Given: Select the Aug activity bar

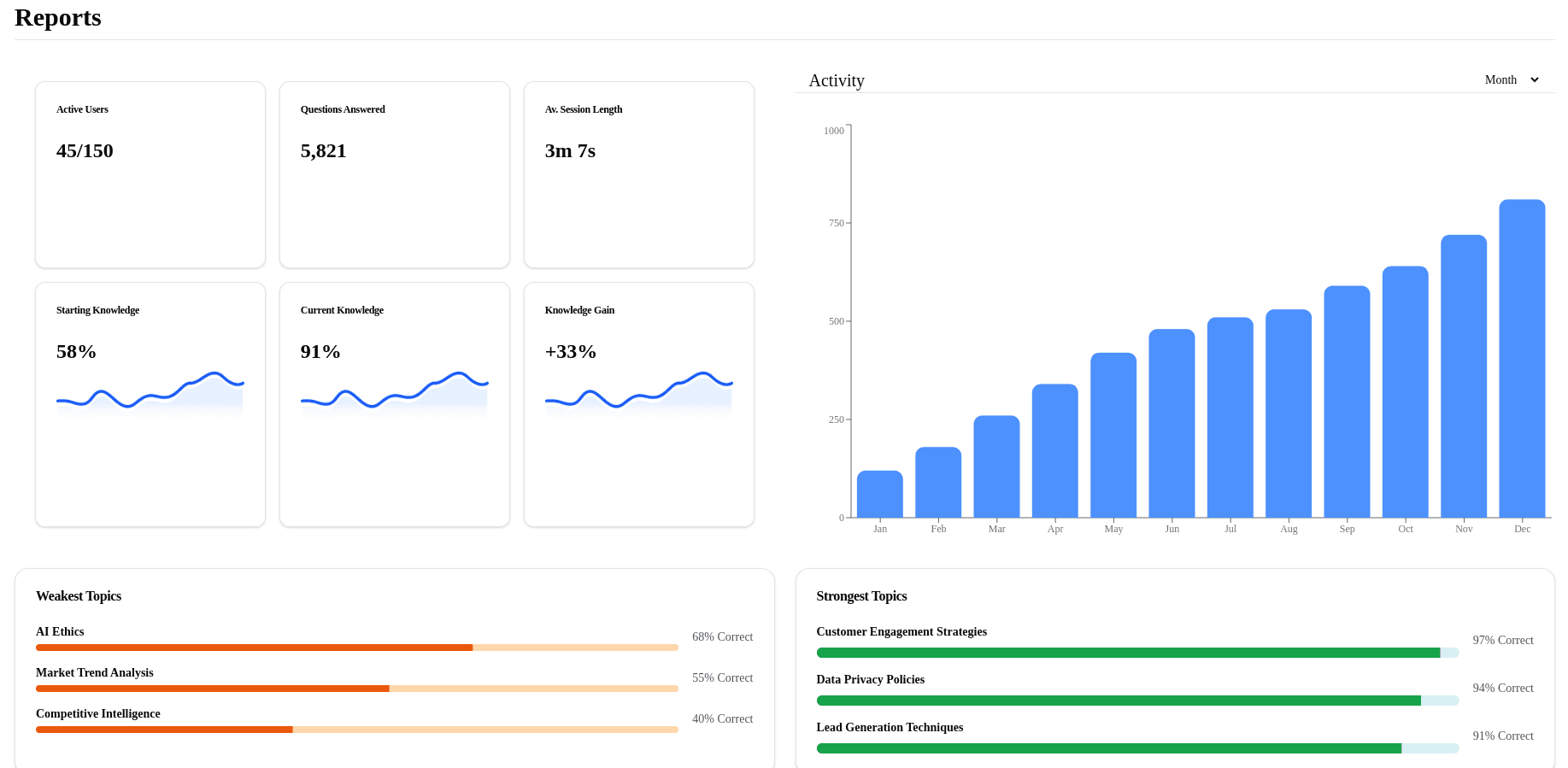Looking at the screenshot, I should pos(1289,413).
